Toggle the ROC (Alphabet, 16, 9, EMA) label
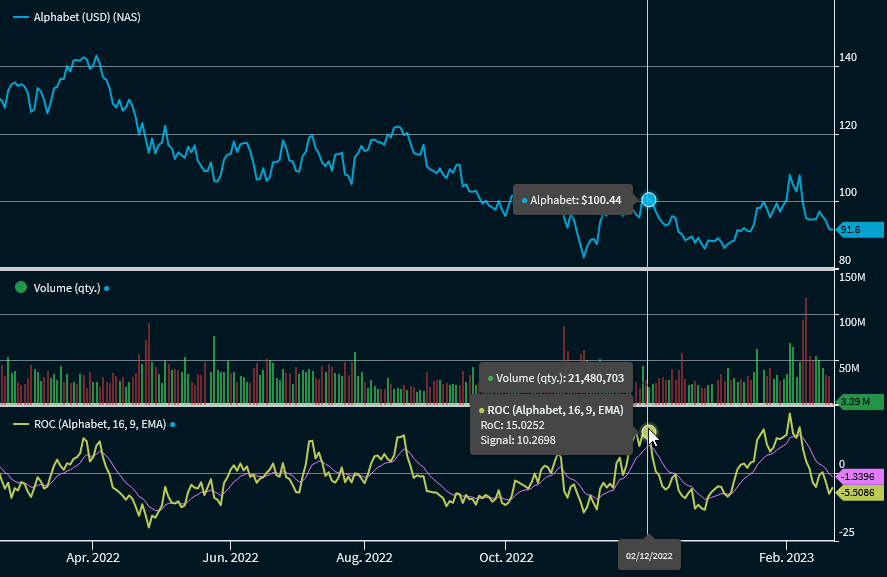 [100, 424]
